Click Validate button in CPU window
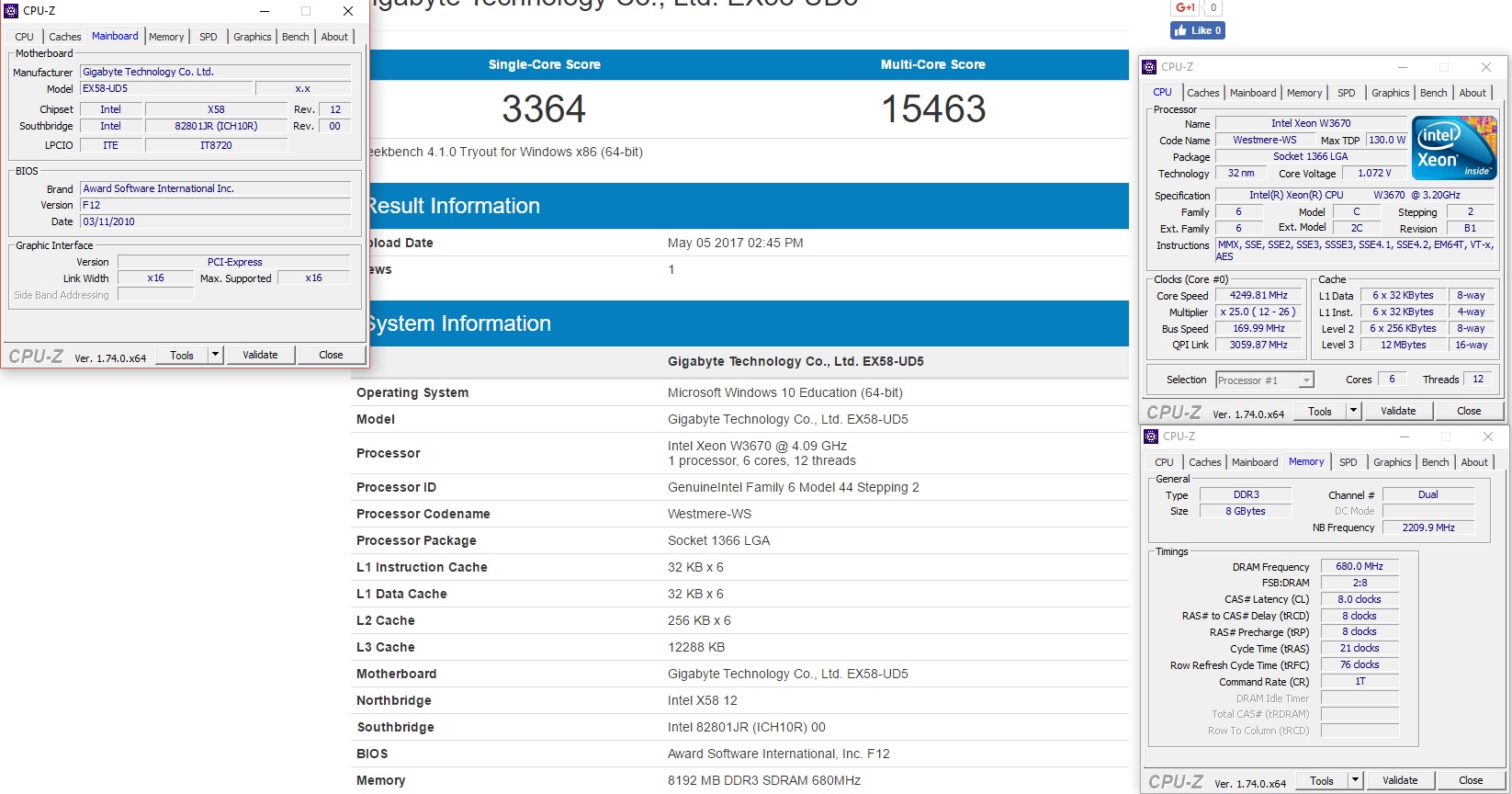1512x794 pixels. click(x=1398, y=411)
